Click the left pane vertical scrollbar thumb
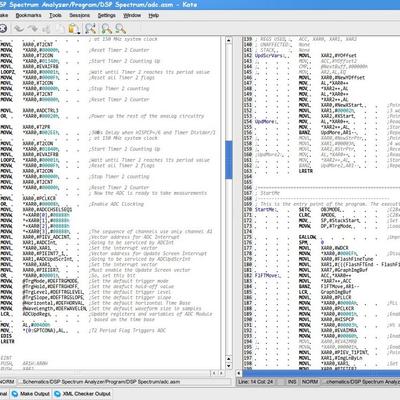Screen dimensions: 400x400 point(229,160)
